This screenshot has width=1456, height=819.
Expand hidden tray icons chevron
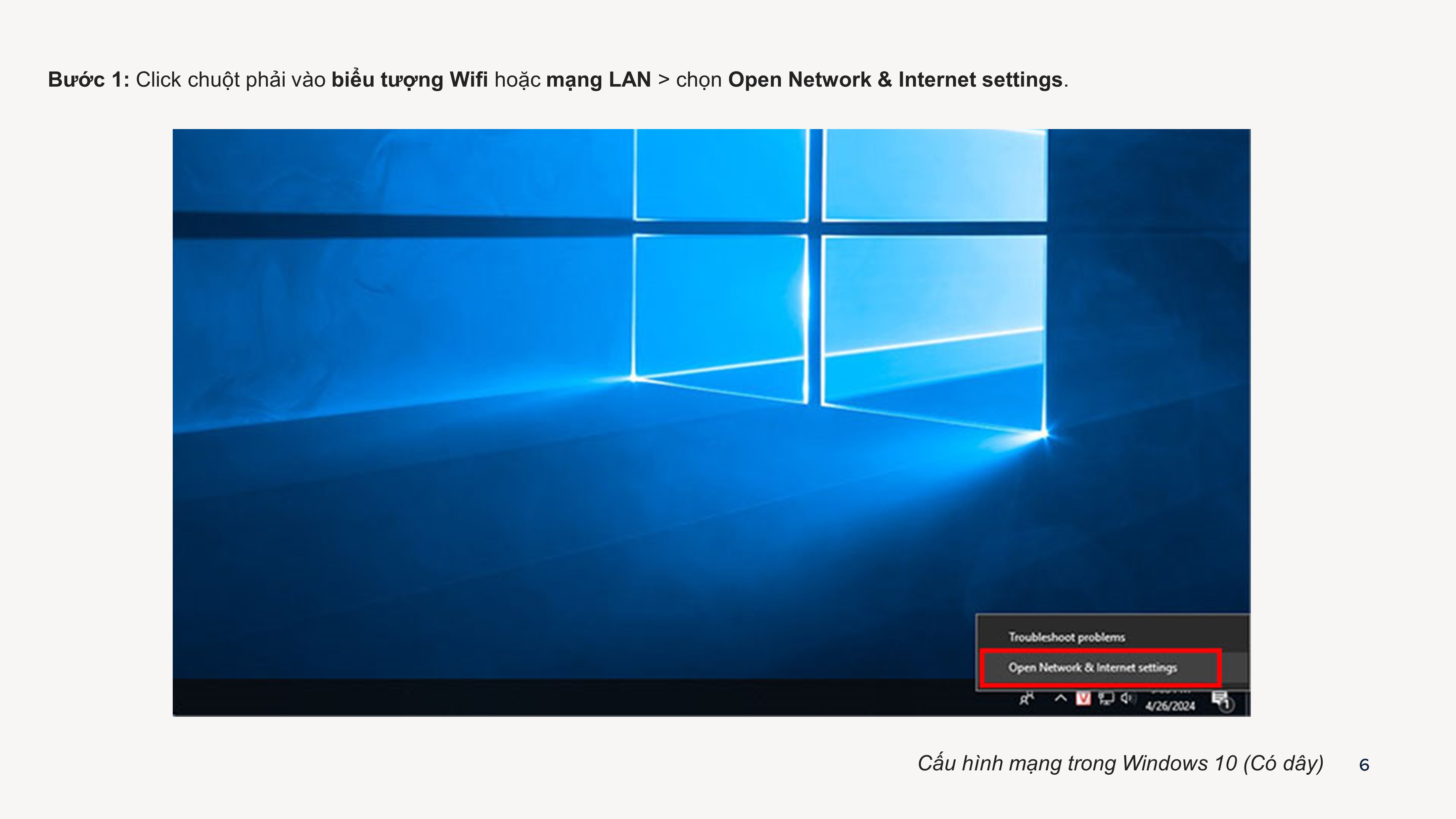click(1060, 699)
